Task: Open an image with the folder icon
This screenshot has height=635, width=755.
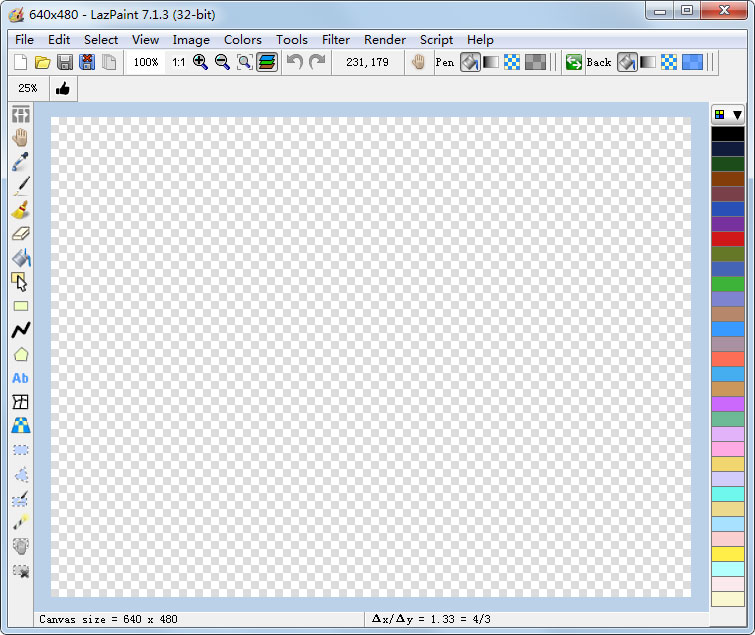Action: pos(42,62)
